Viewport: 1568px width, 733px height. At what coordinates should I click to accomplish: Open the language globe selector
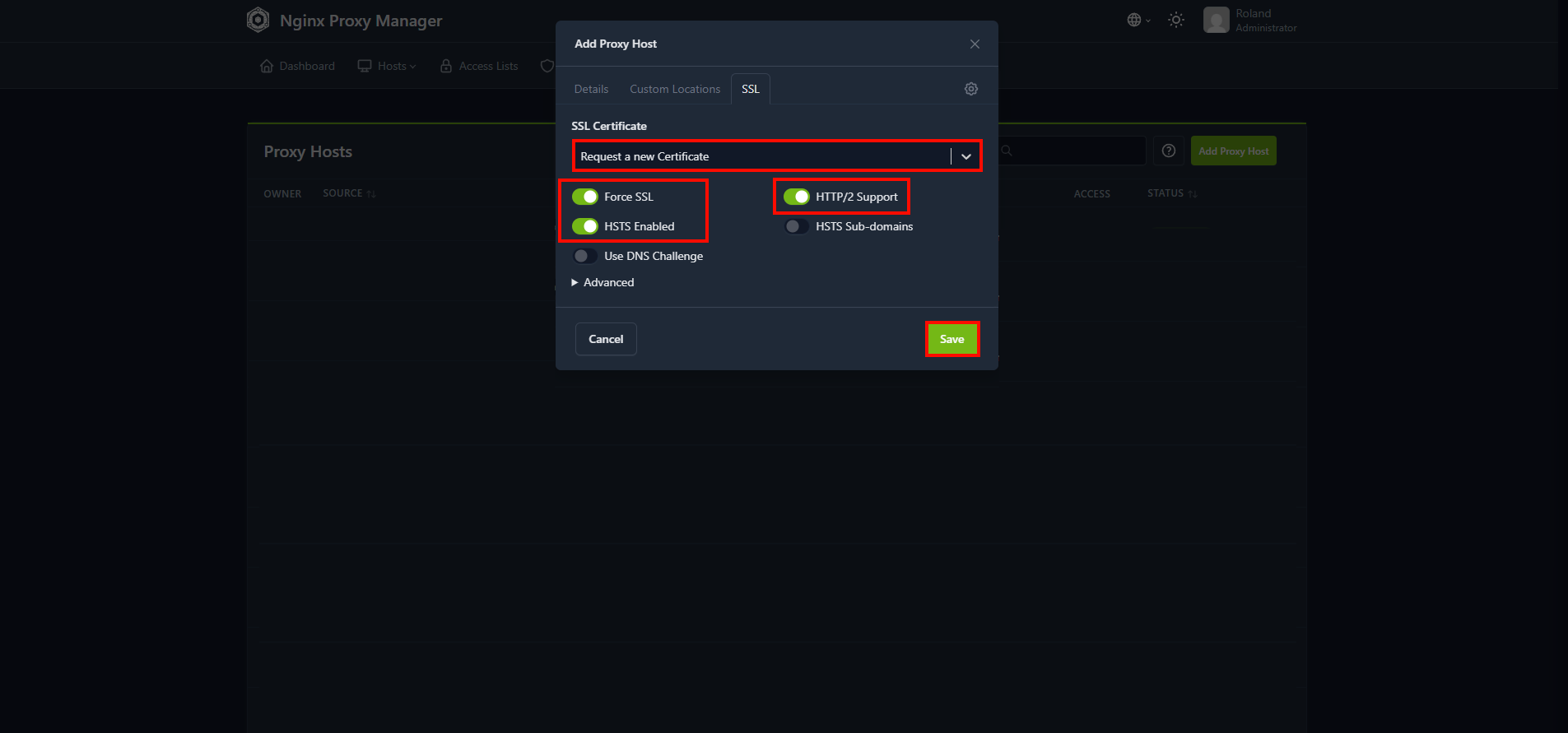coord(1138,20)
